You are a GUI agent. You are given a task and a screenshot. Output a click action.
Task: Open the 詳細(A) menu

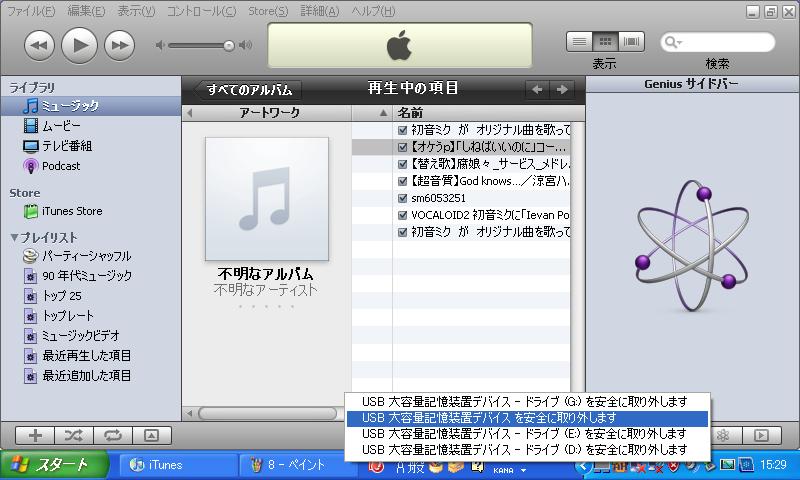tap(320, 11)
